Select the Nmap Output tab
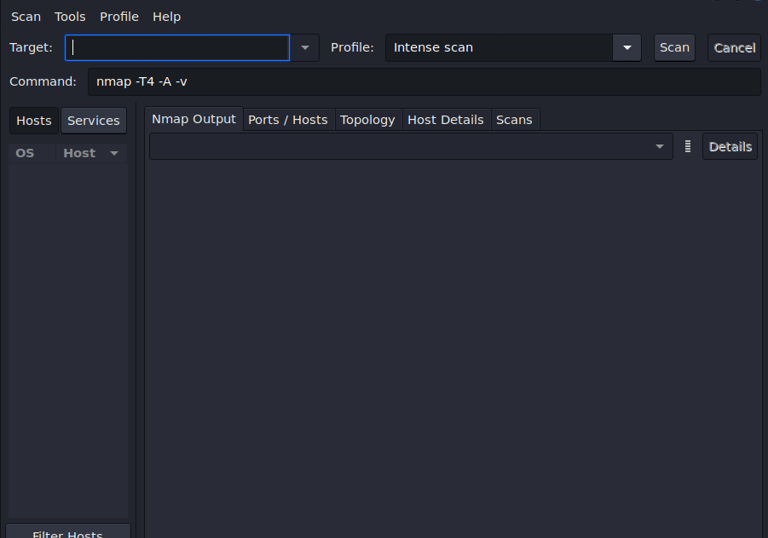Screen dimensions: 768x538 pos(193,119)
